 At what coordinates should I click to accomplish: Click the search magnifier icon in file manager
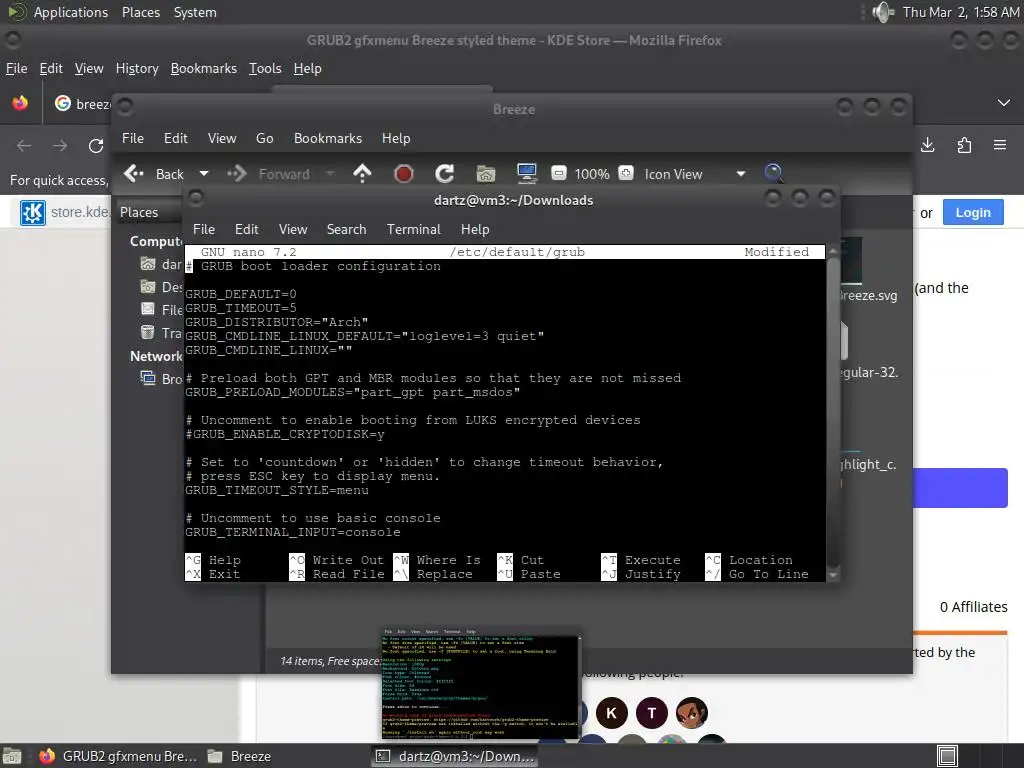tap(774, 173)
